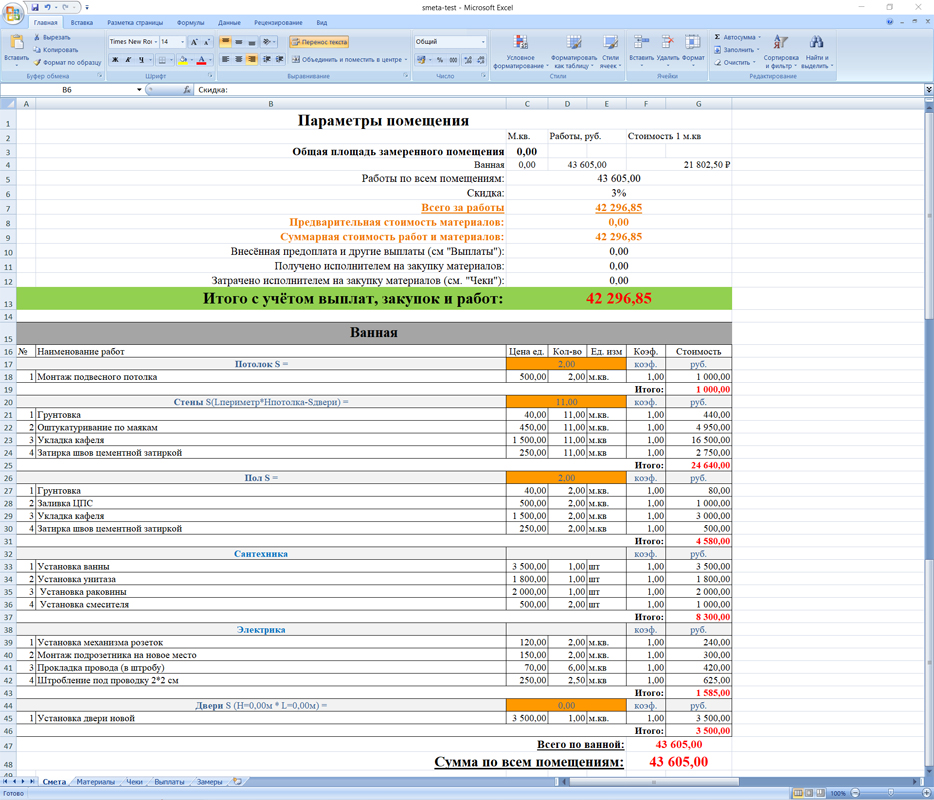The image size is (934, 800).
Task: Open the Замеры sheet tab
Action: click(x=210, y=782)
